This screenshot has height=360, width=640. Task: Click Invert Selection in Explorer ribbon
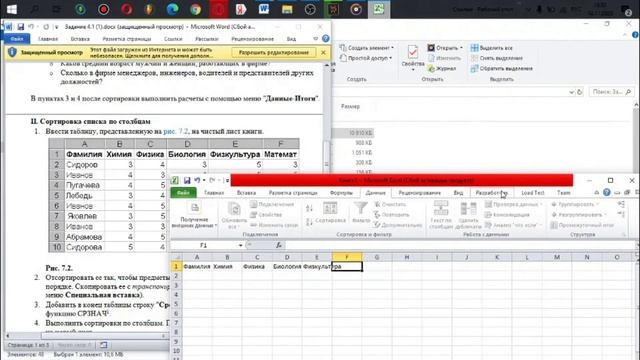(x=502, y=69)
